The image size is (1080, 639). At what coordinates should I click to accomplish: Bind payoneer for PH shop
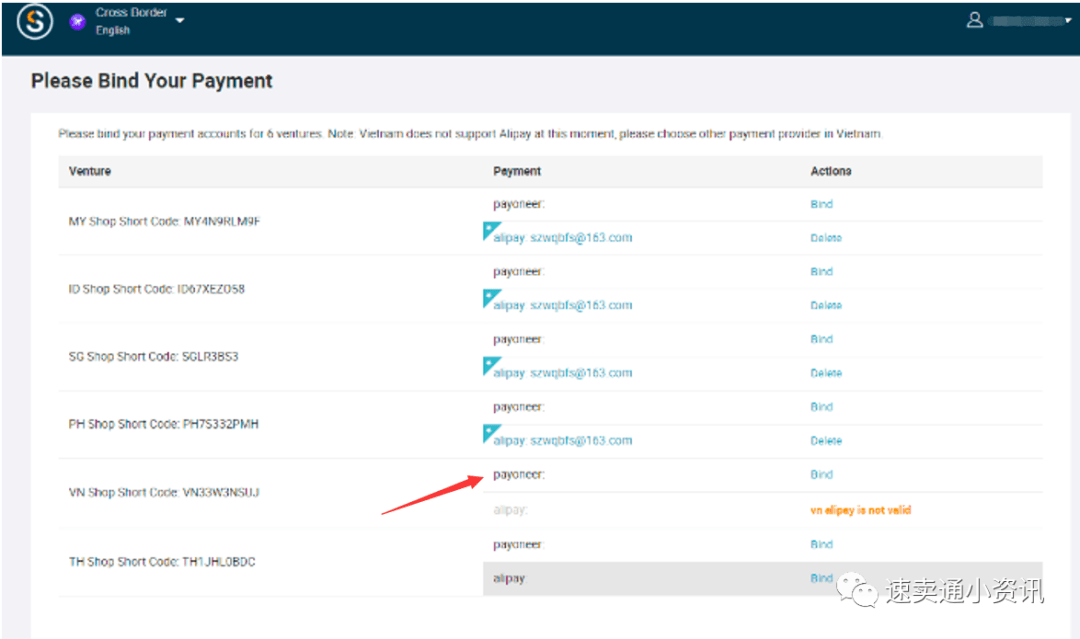[821, 406]
